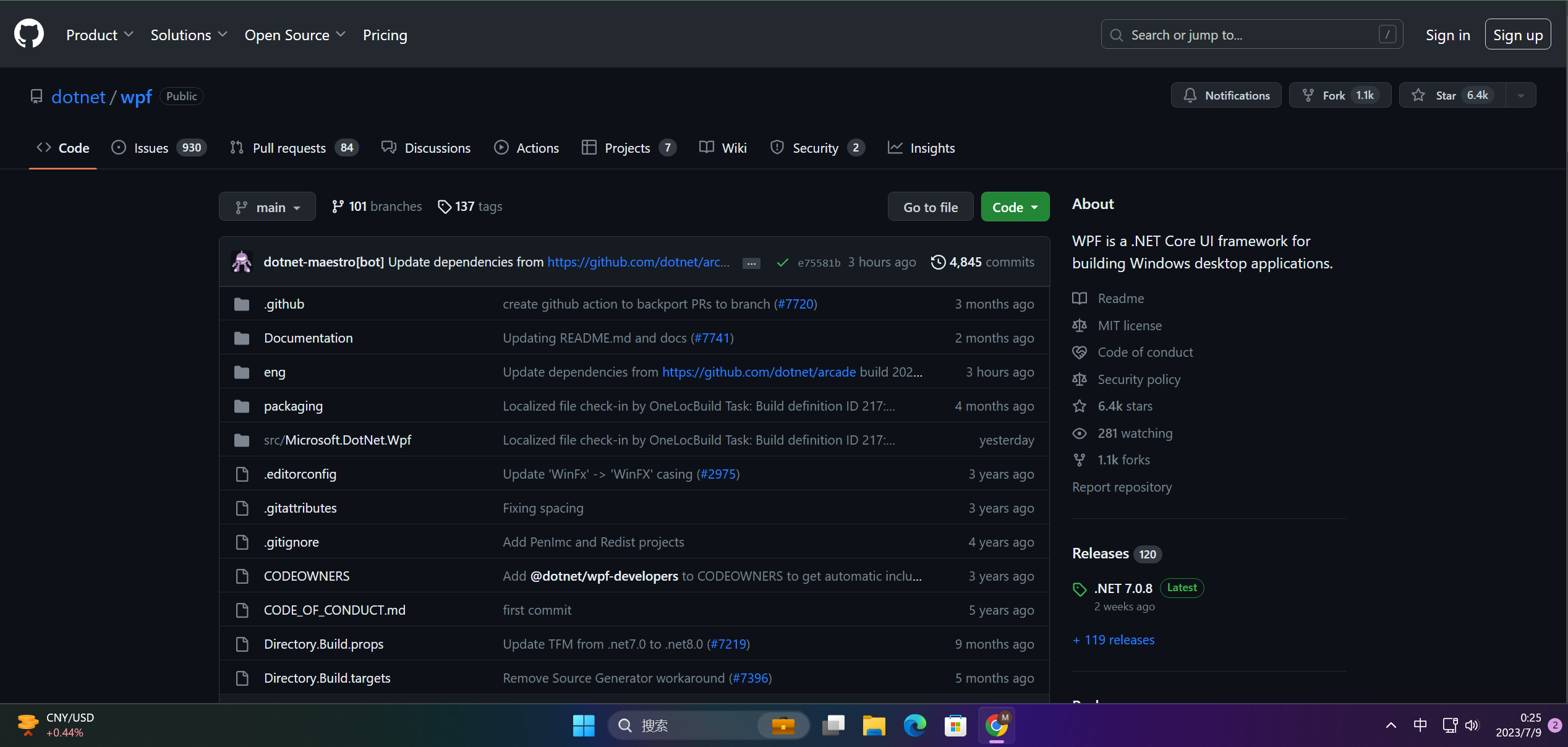Click the Go to file button
Screen dimensions: 1568x747
930,207
